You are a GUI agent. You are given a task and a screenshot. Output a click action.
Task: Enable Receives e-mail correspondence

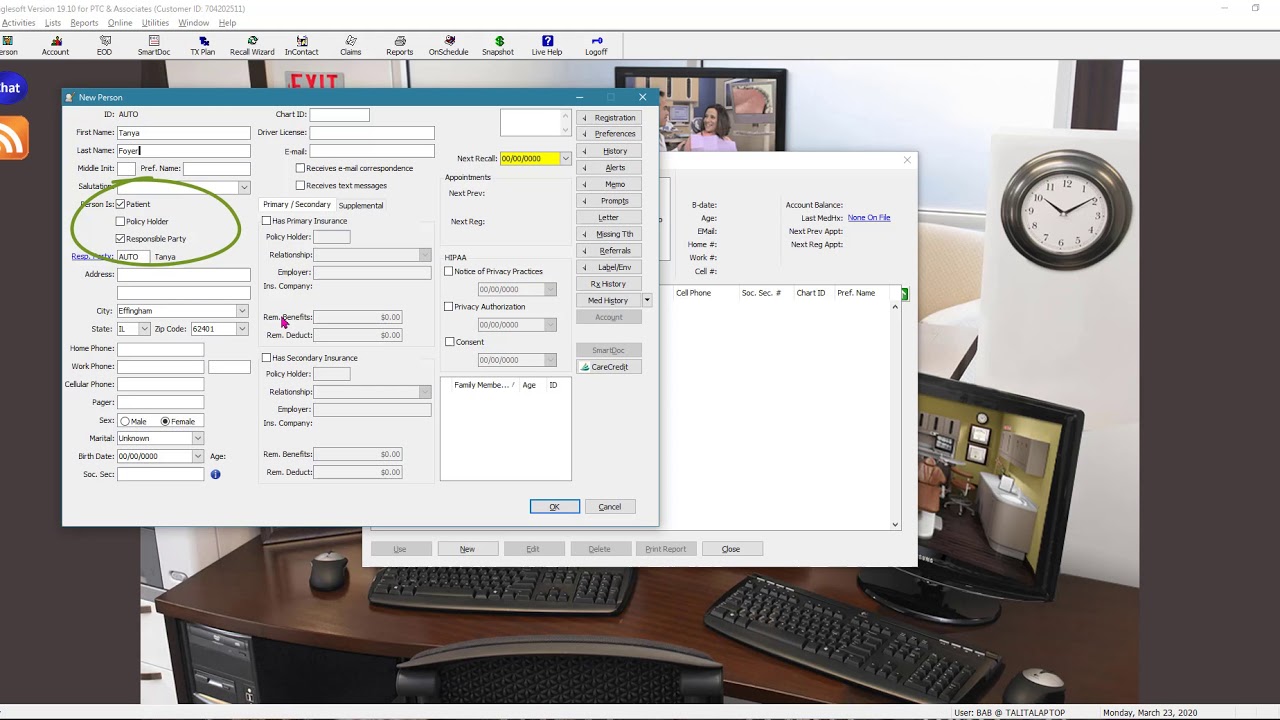[300, 168]
